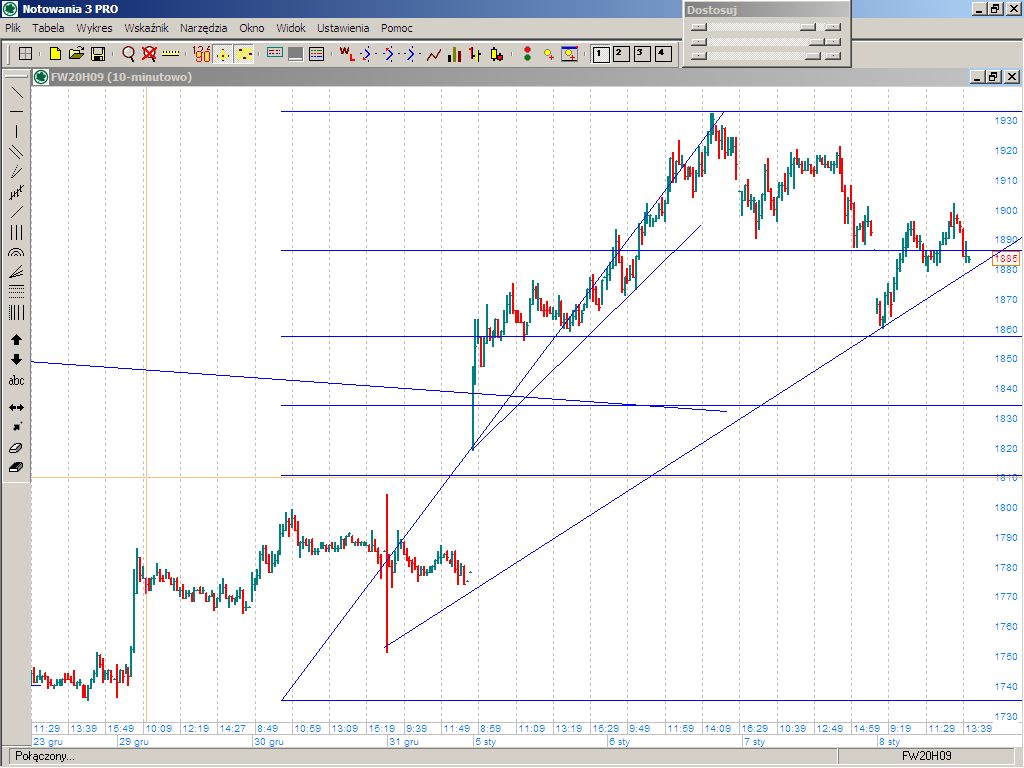Select the horizontal line drawing tool
This screenshot has width=1024, height=768.
coord(16,112)
